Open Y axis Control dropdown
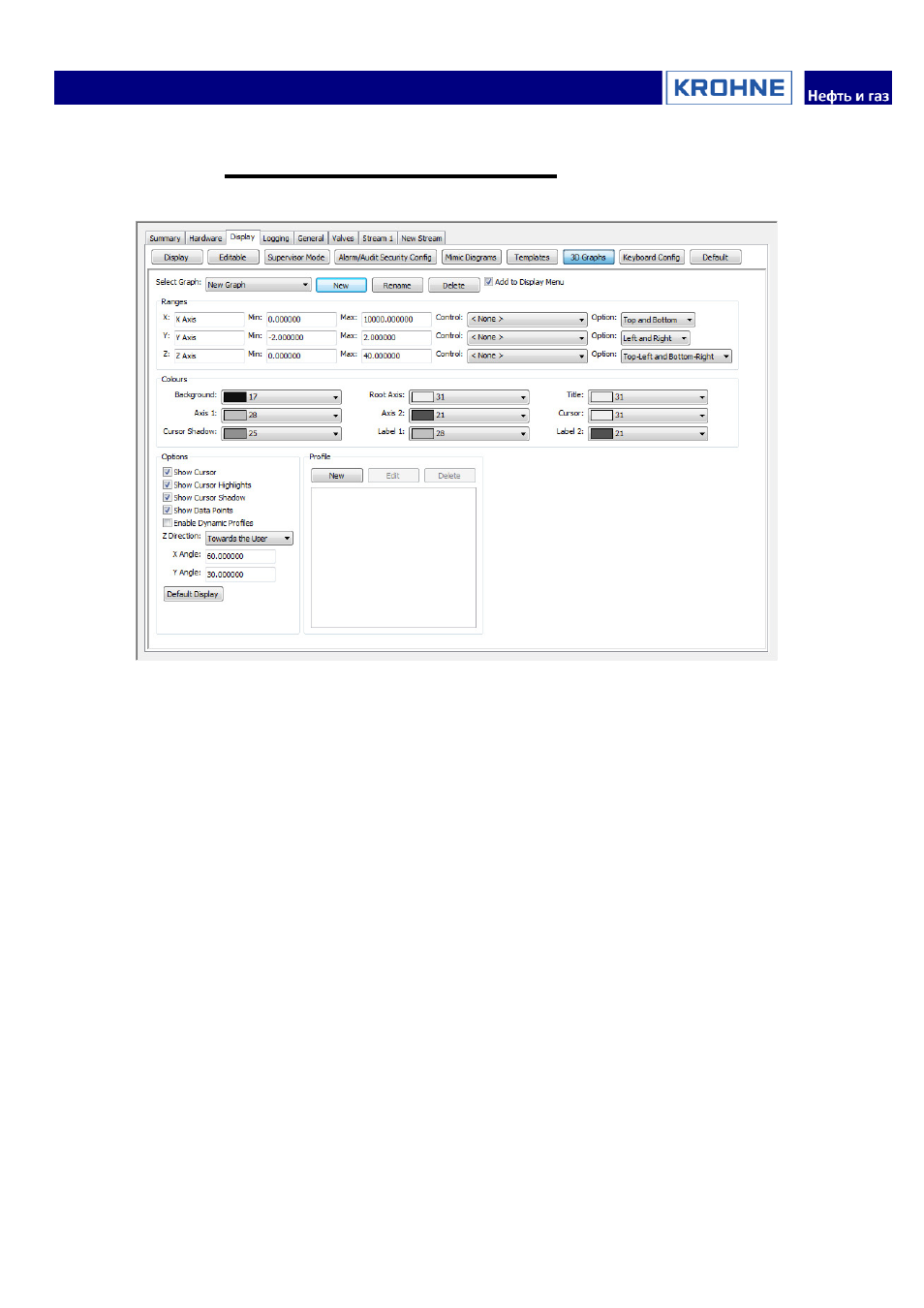This screenshot has width=924, height=1308. pyautogui.click(x=527, y=337)
